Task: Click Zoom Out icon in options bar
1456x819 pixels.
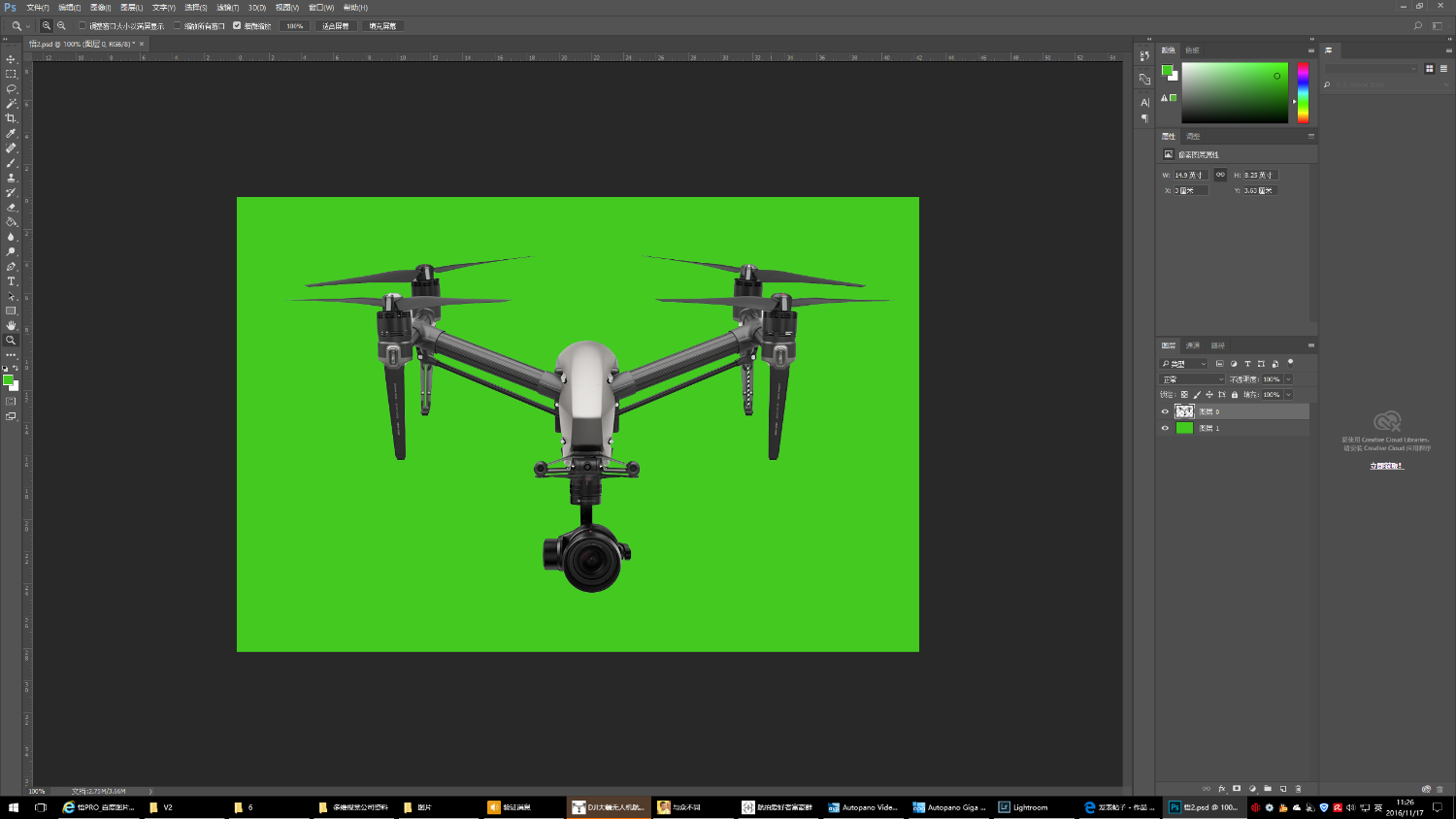Action: coord(61,26)
